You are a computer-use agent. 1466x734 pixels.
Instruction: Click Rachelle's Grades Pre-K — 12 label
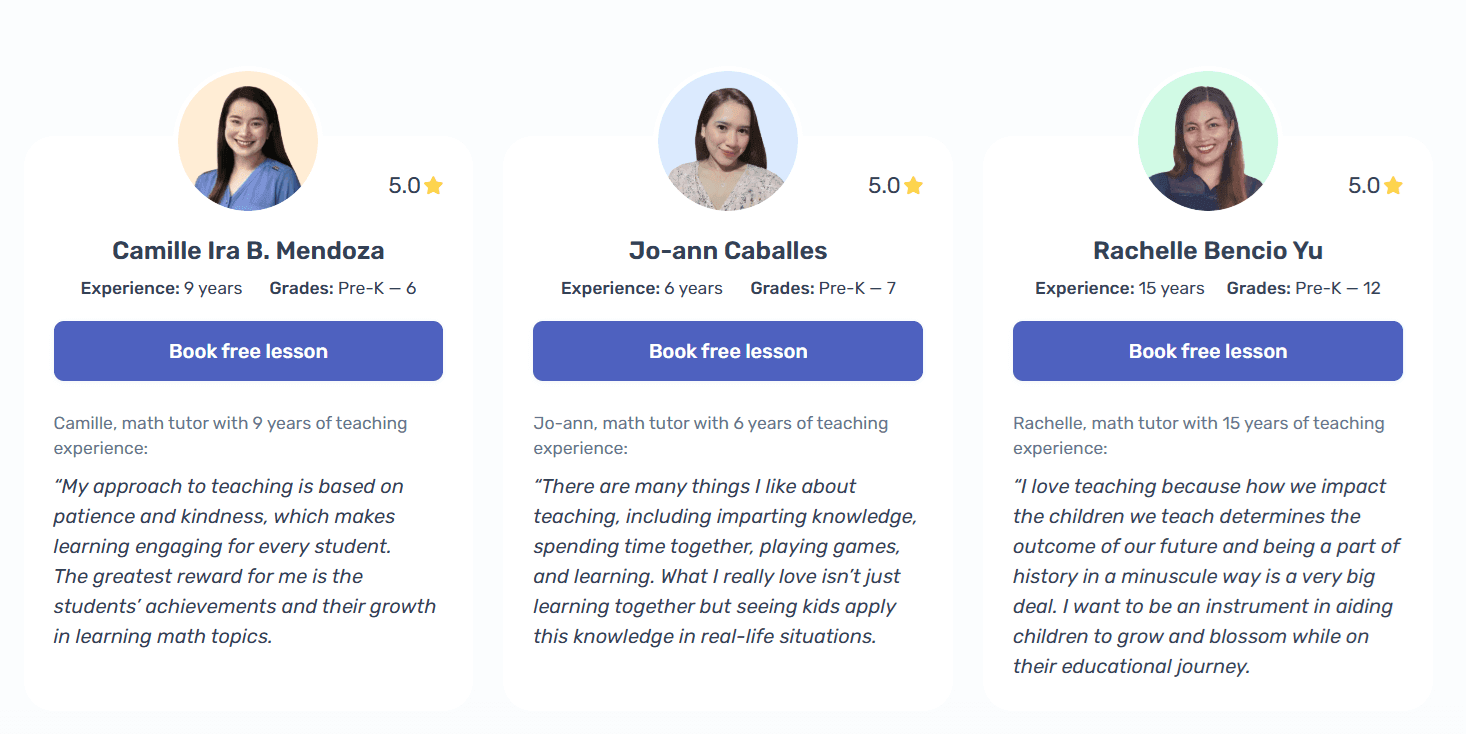point(1303,288)
